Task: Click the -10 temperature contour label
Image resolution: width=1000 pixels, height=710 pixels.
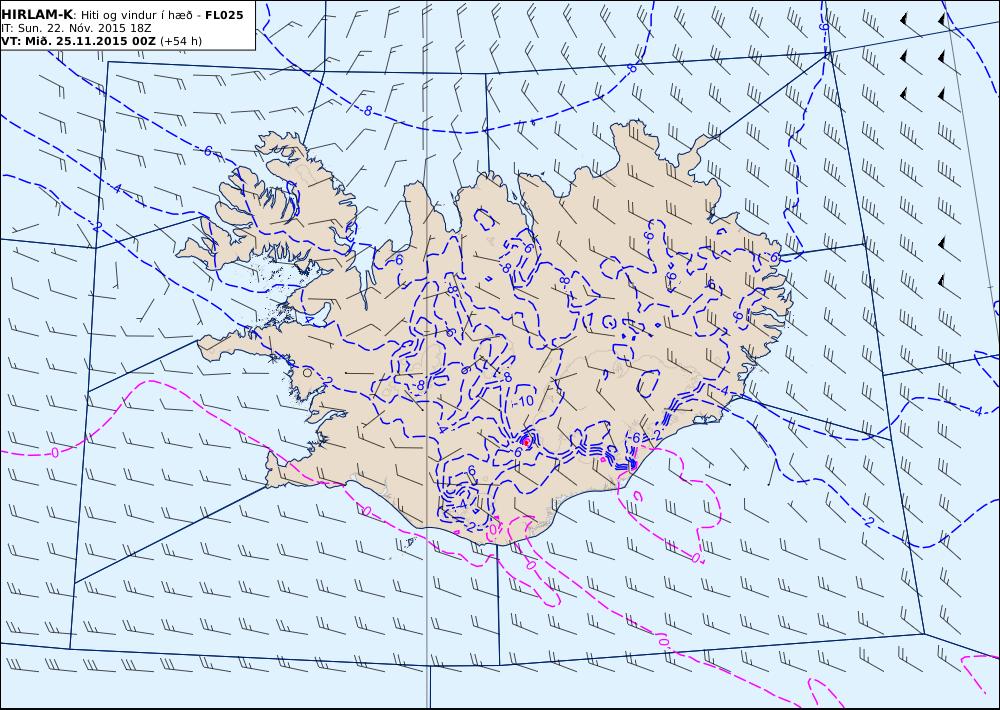Action: (x=523, y=401)
